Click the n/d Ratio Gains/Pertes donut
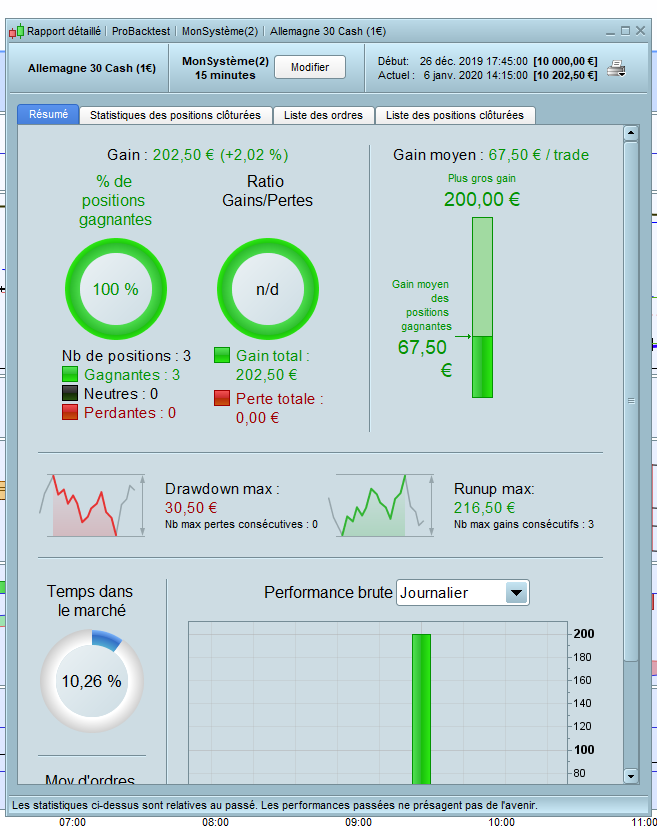The image size is (657, 826). (268, 289)
